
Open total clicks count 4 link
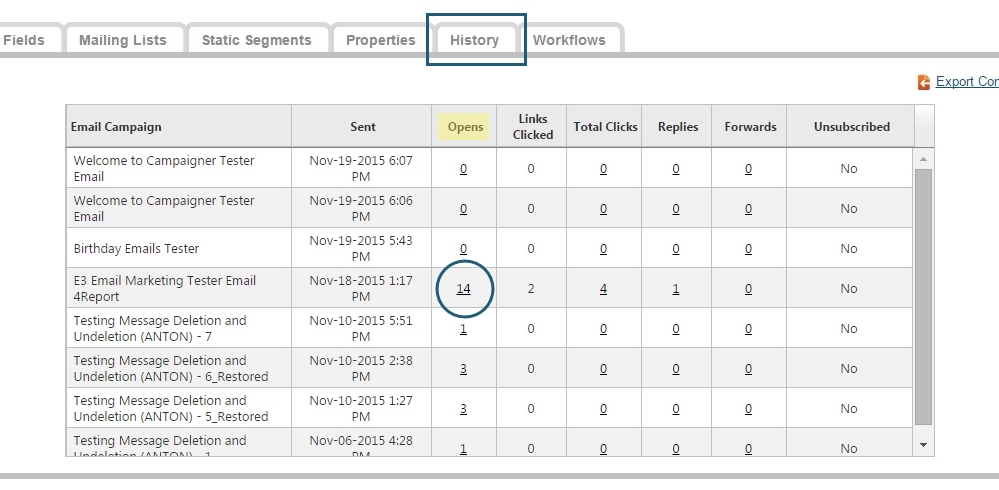click(x=603, y=289)
